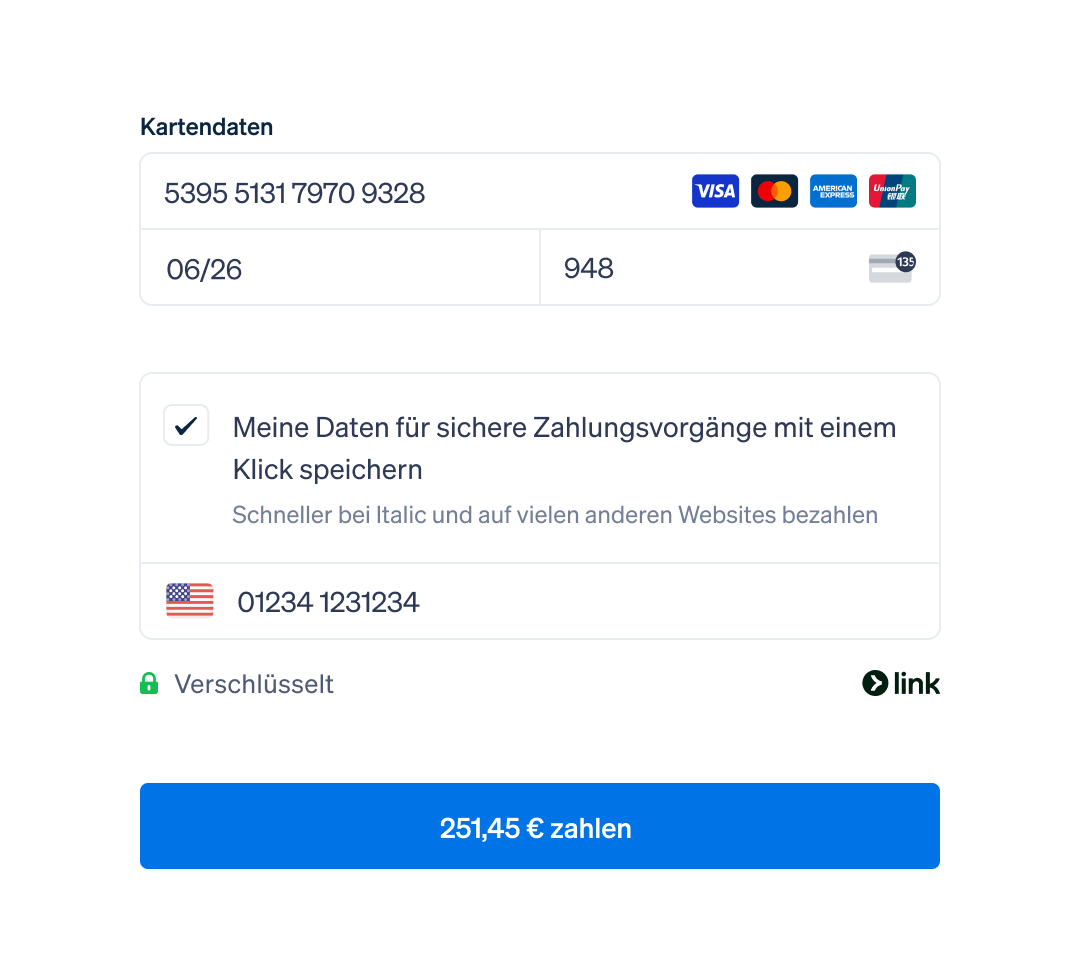Click the circular arrow emblem of Link logo
This screenshot has height=980, width=1080.
[875, 683]
